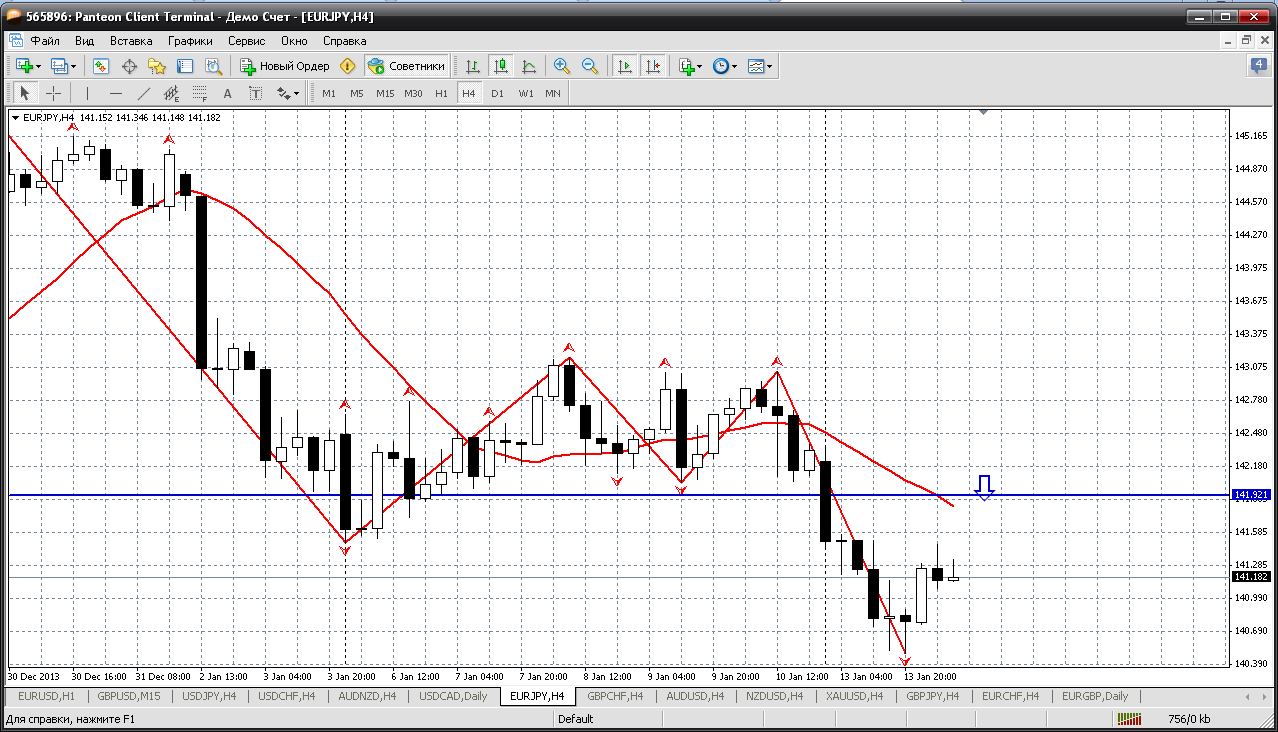Open the Data Window crosshair-circle icon
This screenshot has width=1278, height=732.
pyautogui.click(x=129, y=66)
